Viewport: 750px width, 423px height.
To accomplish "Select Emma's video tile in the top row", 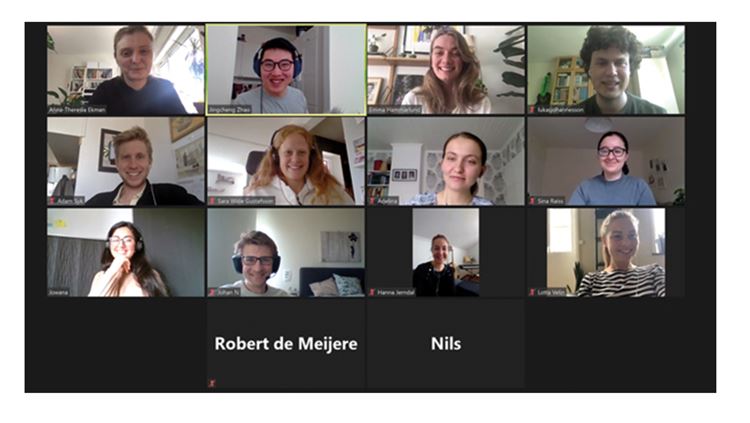I will 446,70.
